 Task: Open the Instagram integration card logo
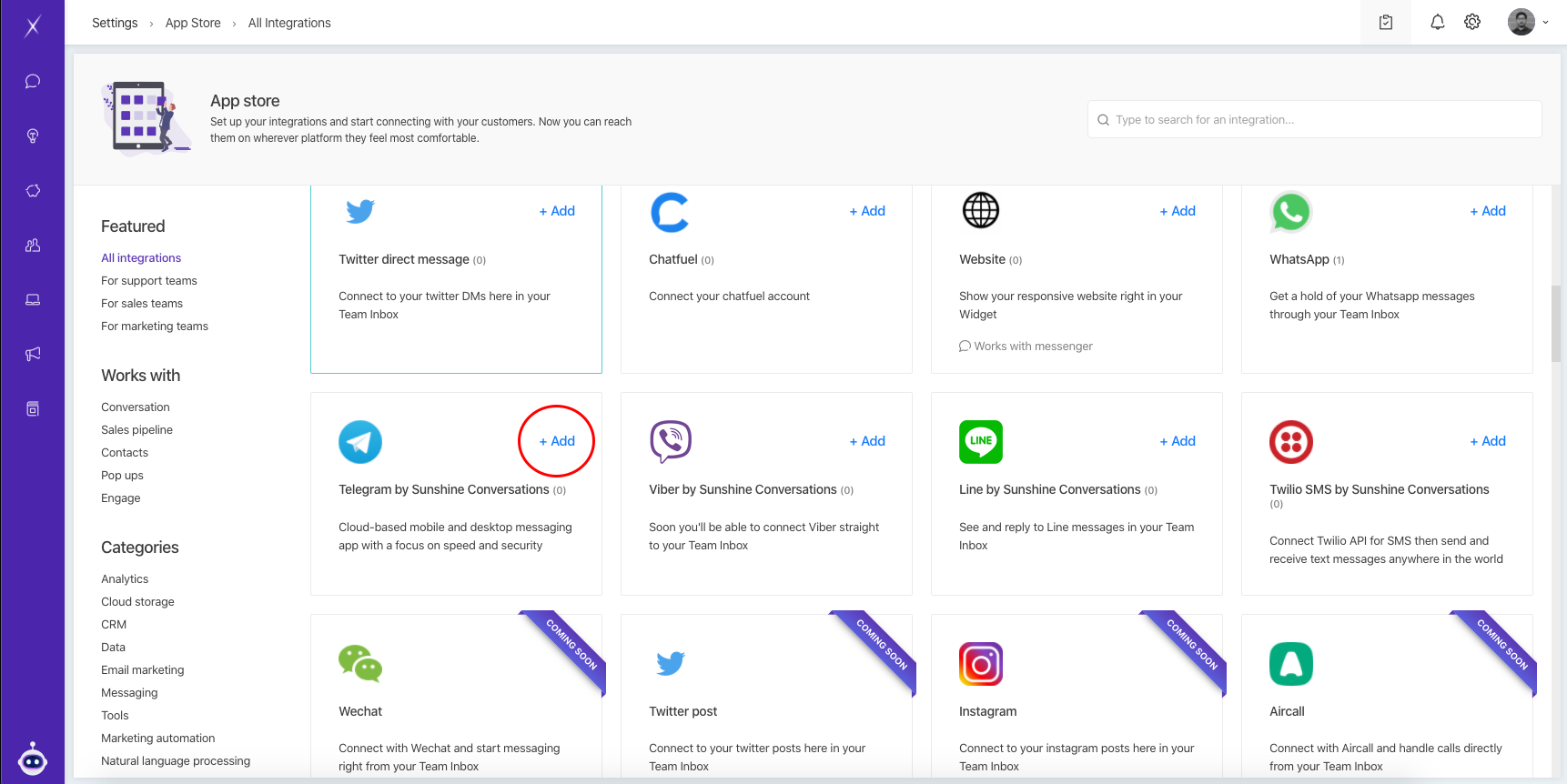click(x=980, y=664)
